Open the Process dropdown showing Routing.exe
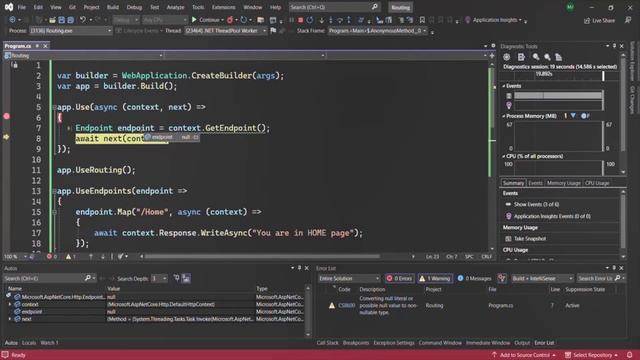 coord(70,31)
